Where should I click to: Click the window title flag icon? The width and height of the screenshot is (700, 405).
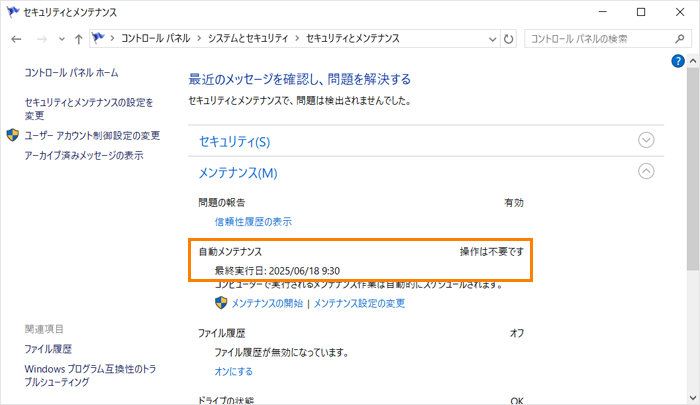pos(13,12)
